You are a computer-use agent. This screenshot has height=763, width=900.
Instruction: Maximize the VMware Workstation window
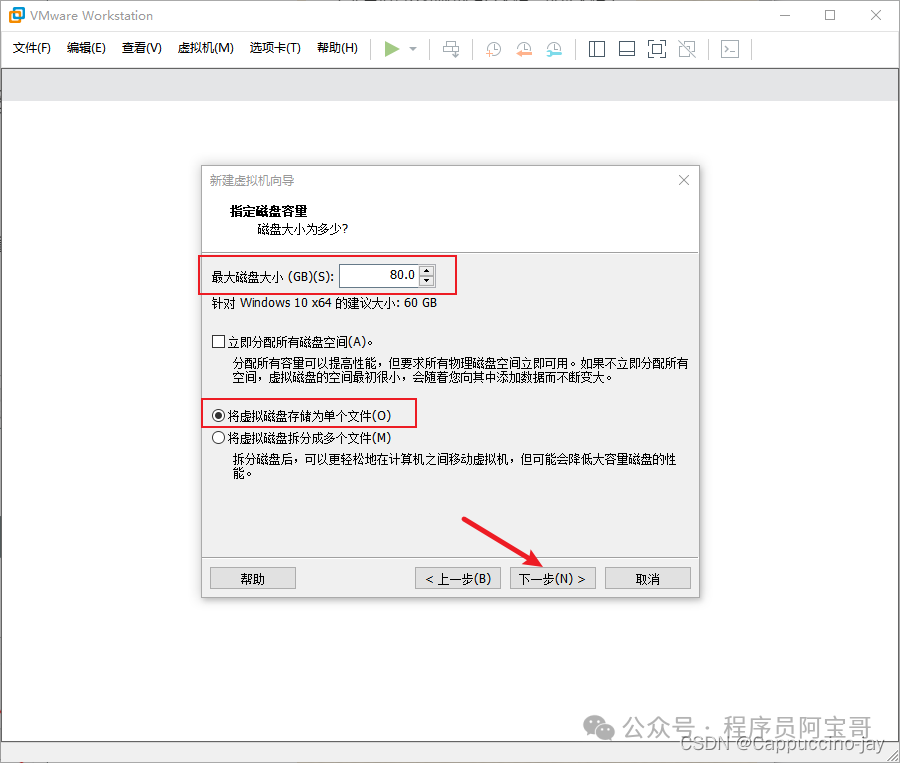(x=830, y=16)
